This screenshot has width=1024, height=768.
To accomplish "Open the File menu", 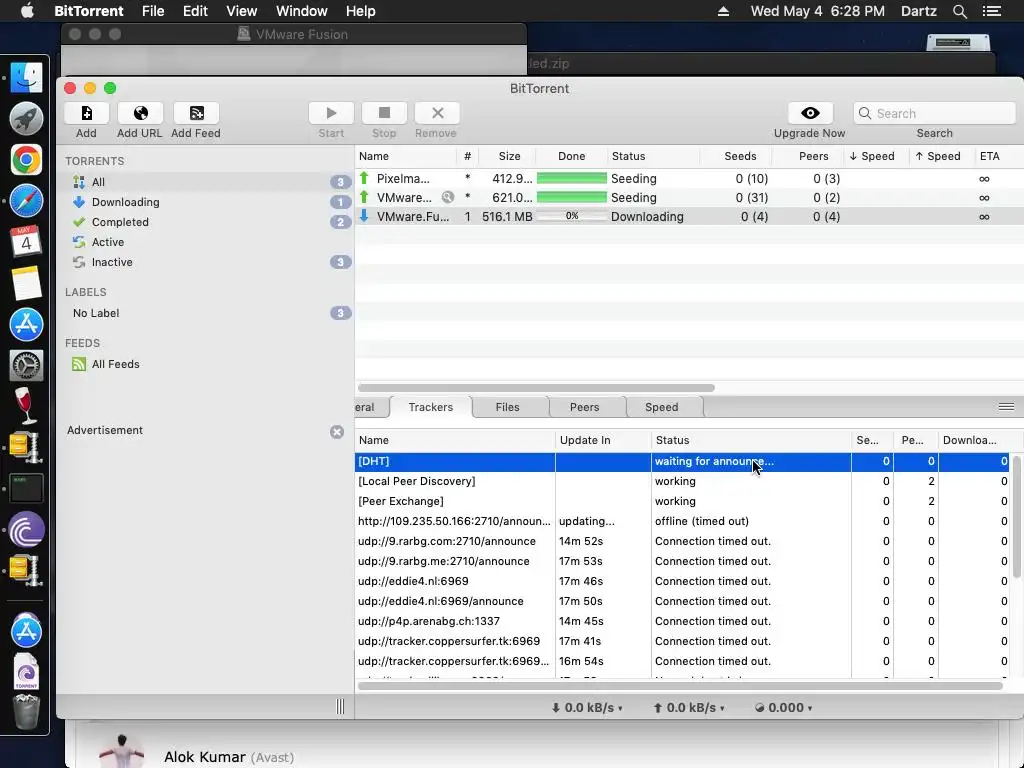I will pos(153,11).
